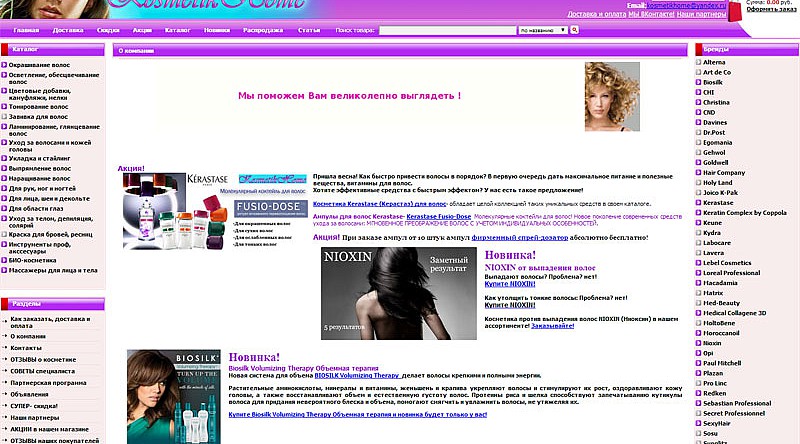Select the Loreal Professional brand

[x=730, y=272]
